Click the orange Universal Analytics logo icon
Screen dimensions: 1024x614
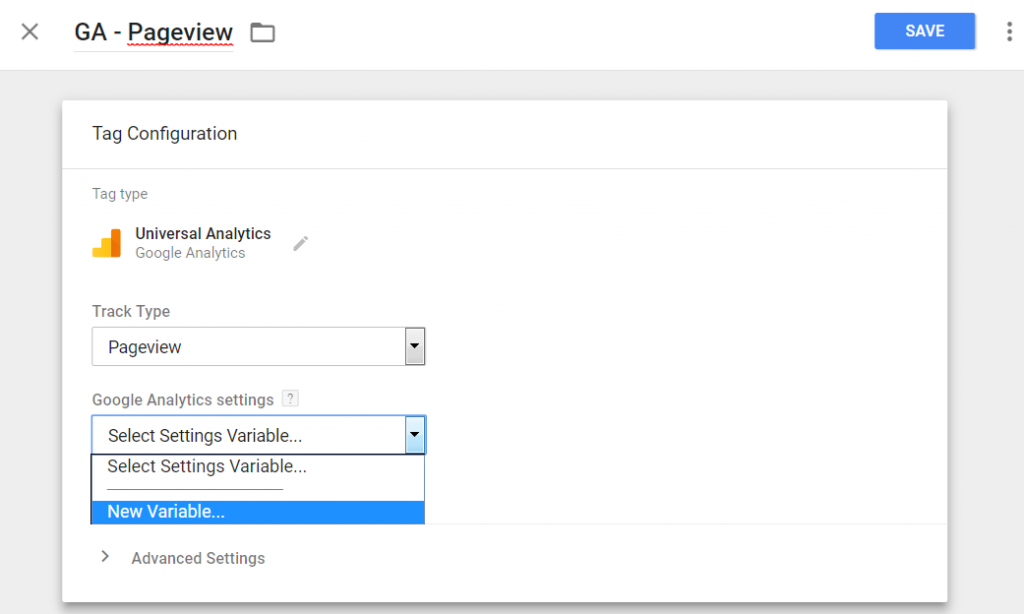click(x=106, y=243)
